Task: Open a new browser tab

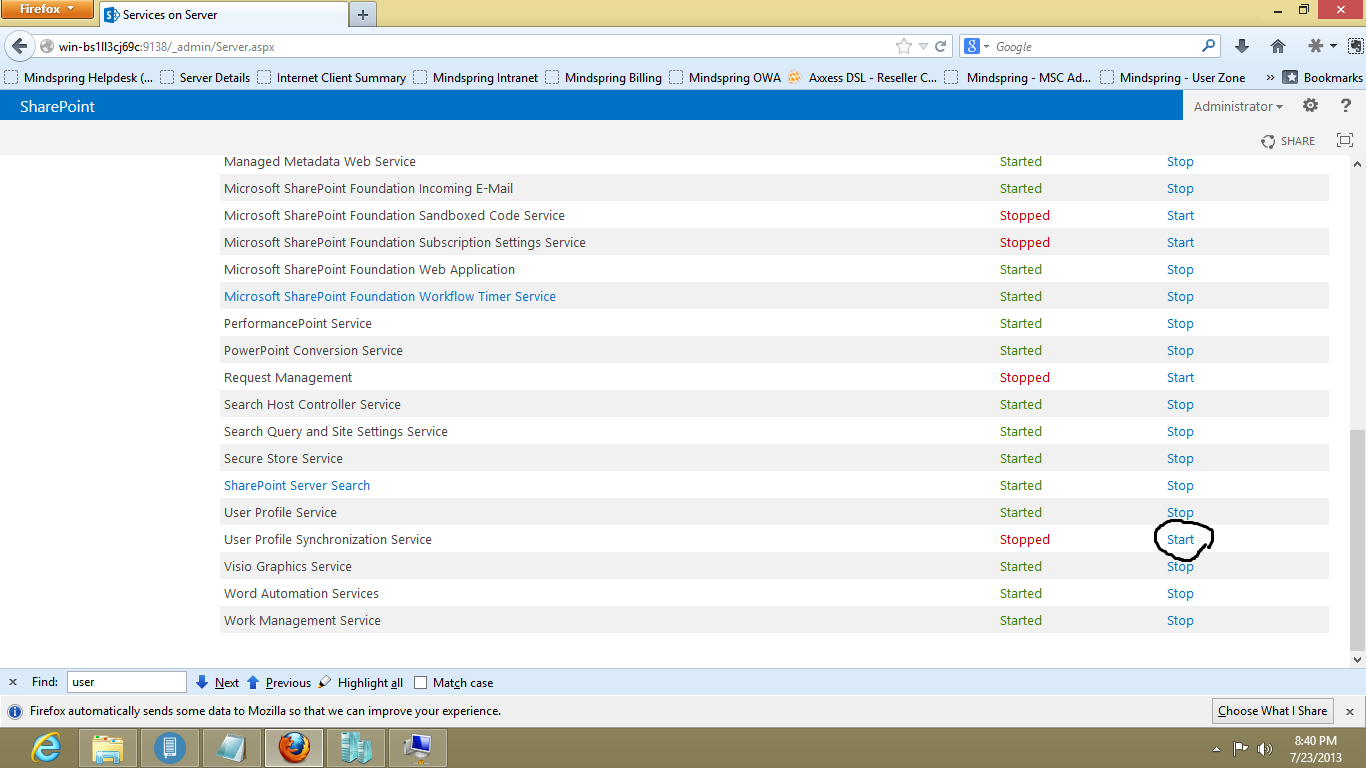Action: point(362,14)
